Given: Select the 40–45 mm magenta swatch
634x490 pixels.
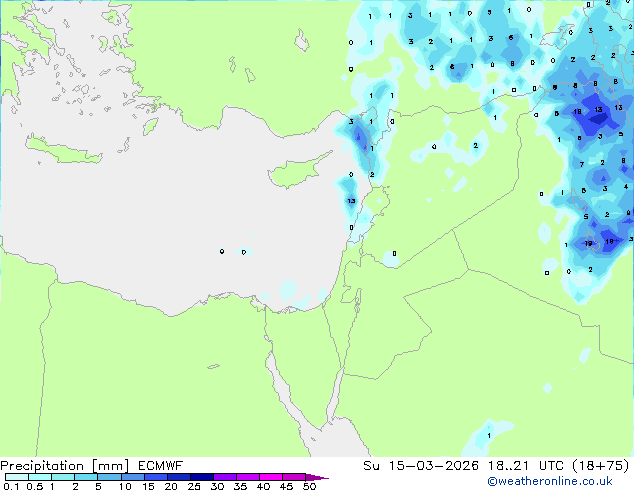Looking at the screenshot, I should point(271,477).
